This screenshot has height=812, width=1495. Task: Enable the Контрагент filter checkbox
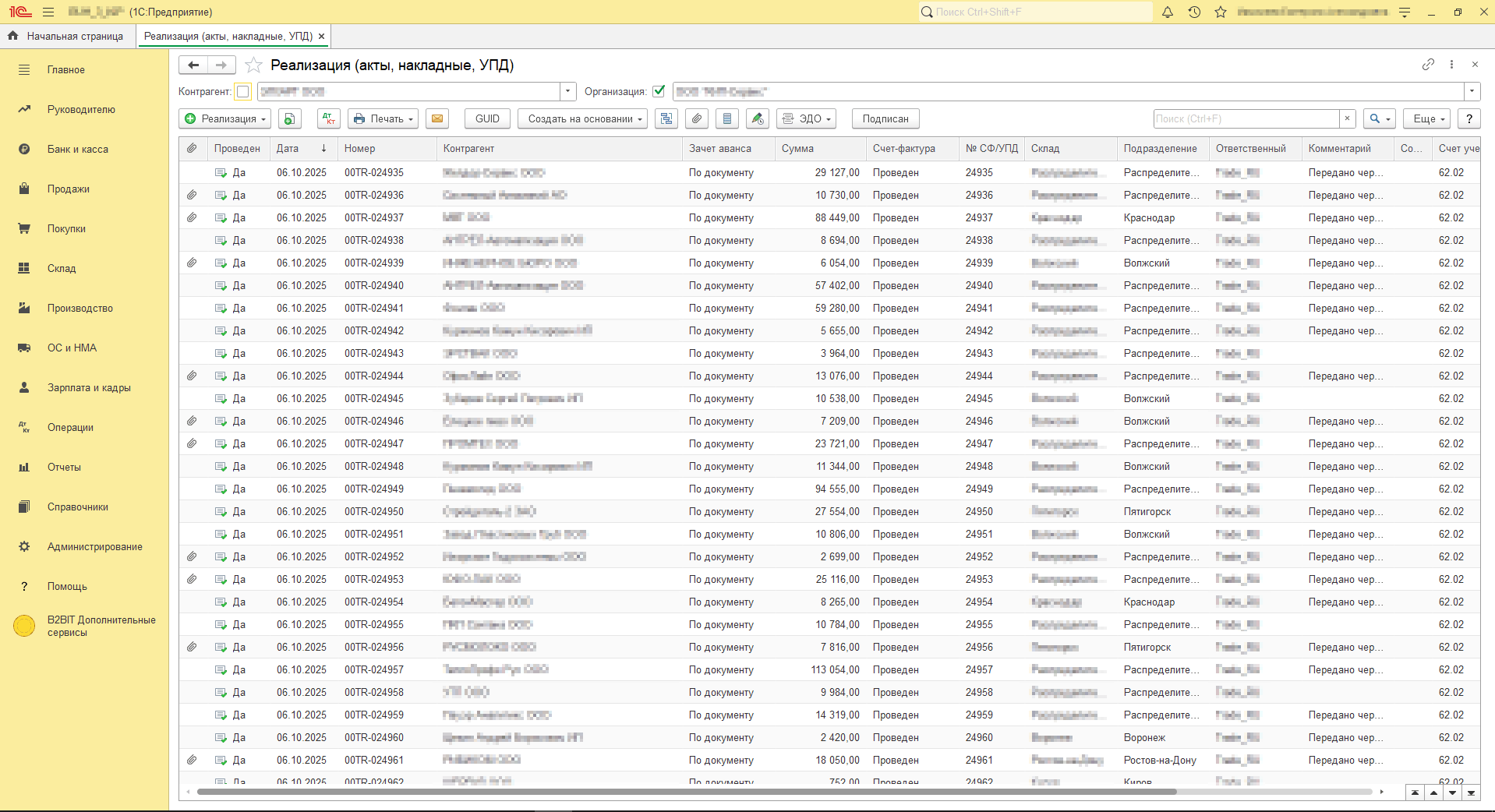click(243, 92)
